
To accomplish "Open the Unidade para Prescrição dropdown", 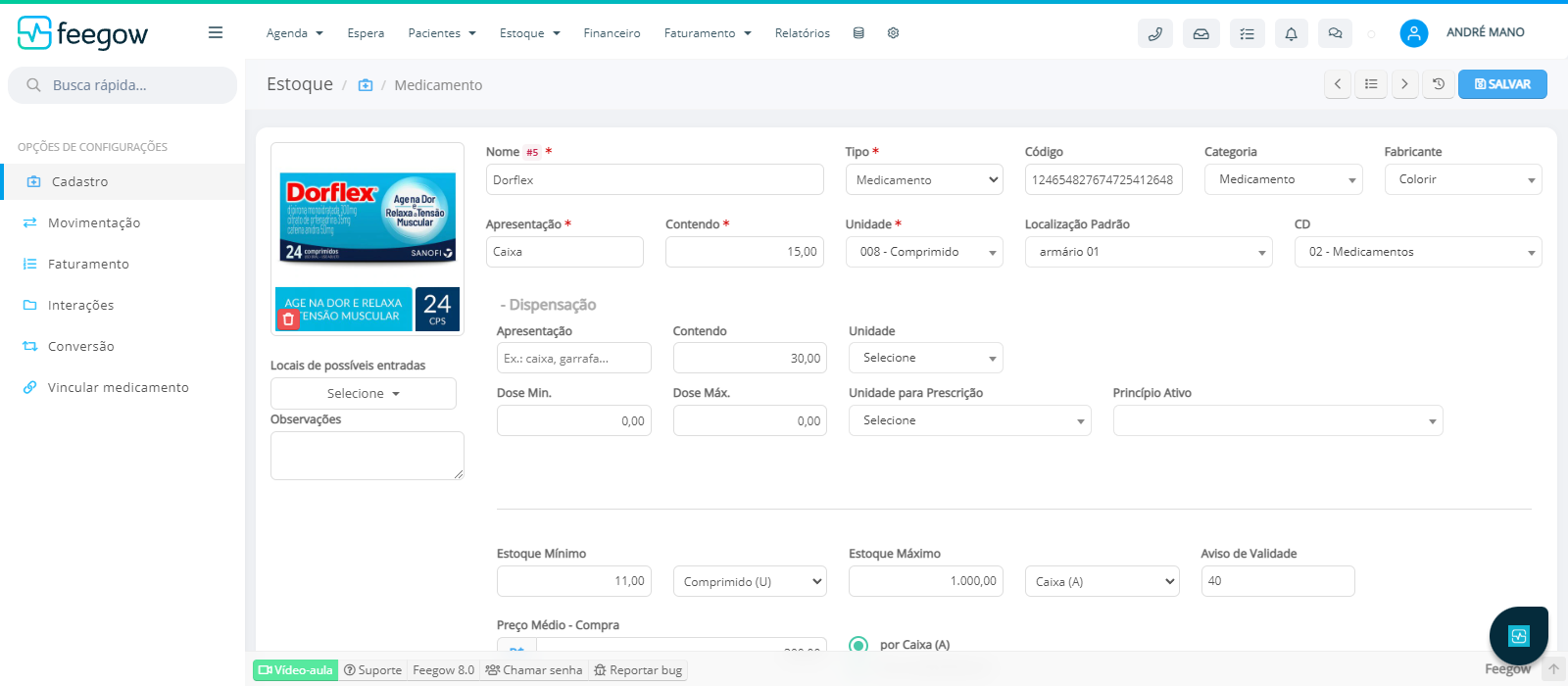I will pyautogui.click(x=970, y=420).
